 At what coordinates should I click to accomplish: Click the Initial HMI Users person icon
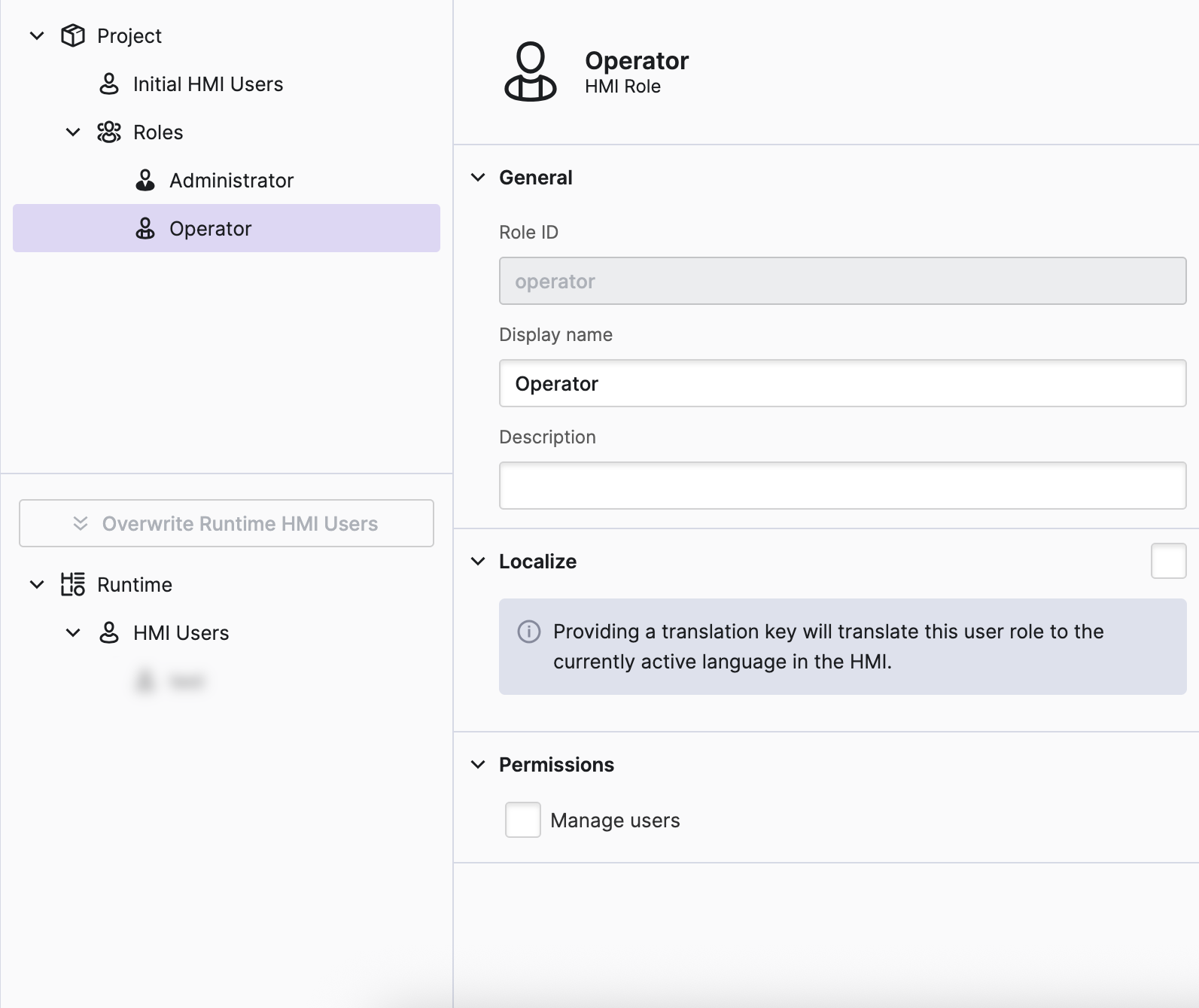109,84
